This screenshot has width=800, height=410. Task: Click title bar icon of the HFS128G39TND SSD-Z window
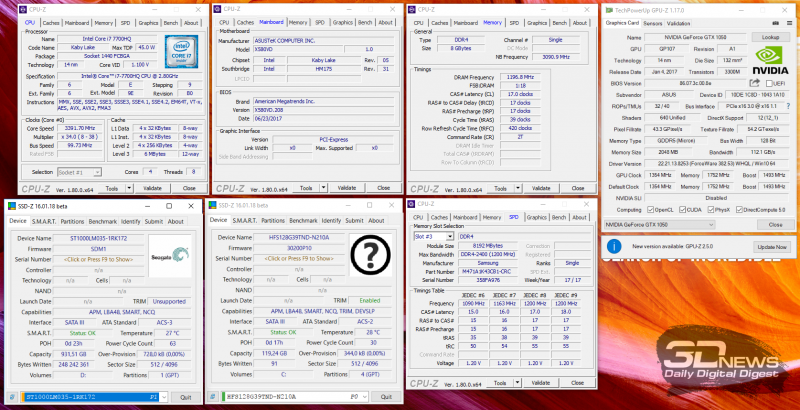[213, 206]
